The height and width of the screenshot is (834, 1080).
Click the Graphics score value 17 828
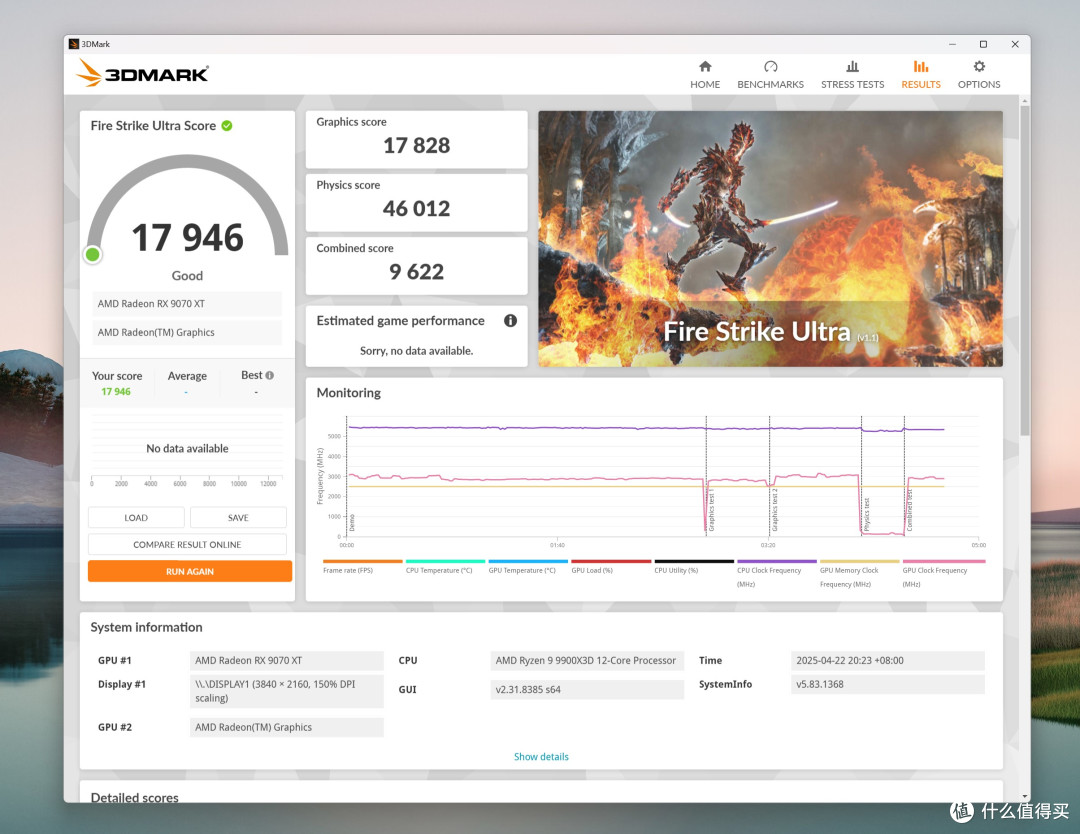point(417,145)
